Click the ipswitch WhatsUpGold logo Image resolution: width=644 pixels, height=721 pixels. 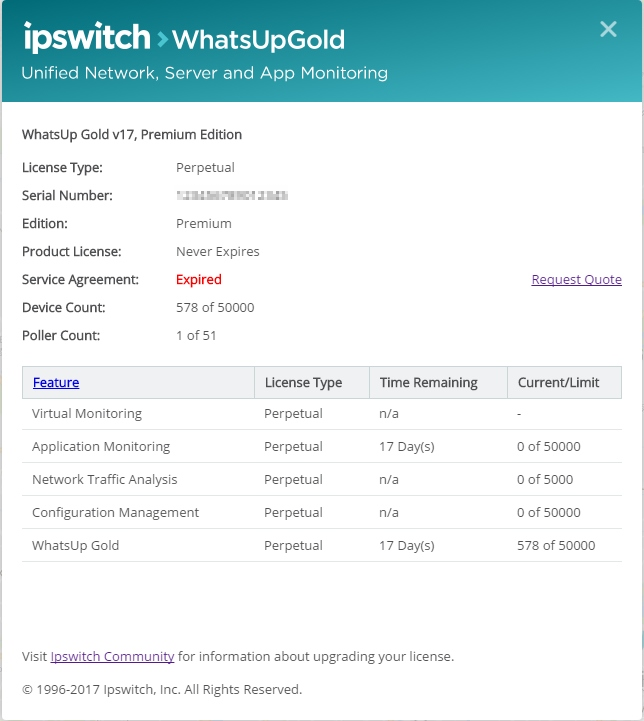click(184, 39)
